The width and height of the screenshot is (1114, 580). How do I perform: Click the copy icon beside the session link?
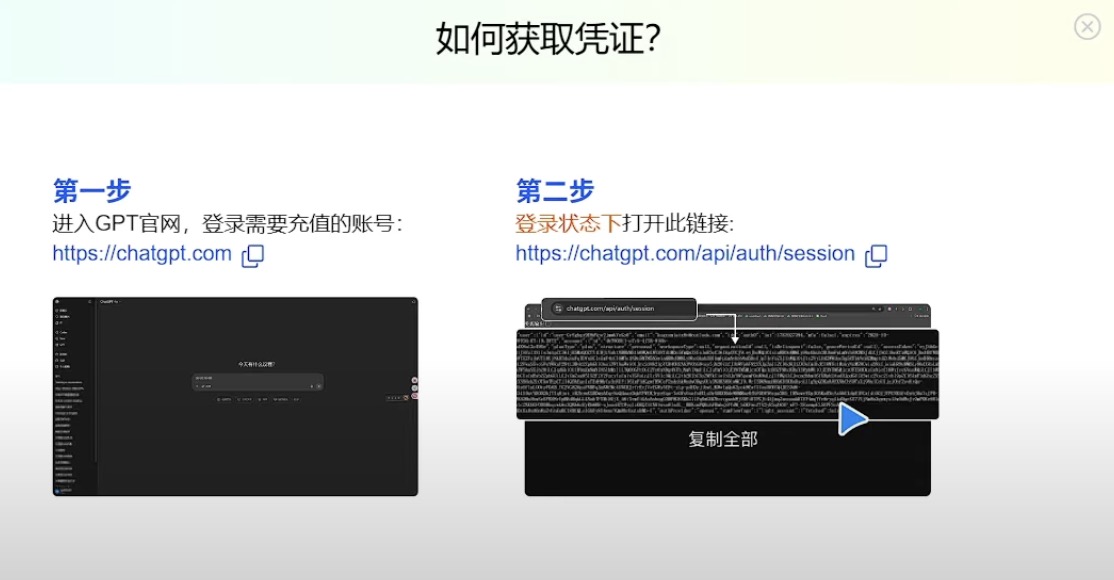874,256
